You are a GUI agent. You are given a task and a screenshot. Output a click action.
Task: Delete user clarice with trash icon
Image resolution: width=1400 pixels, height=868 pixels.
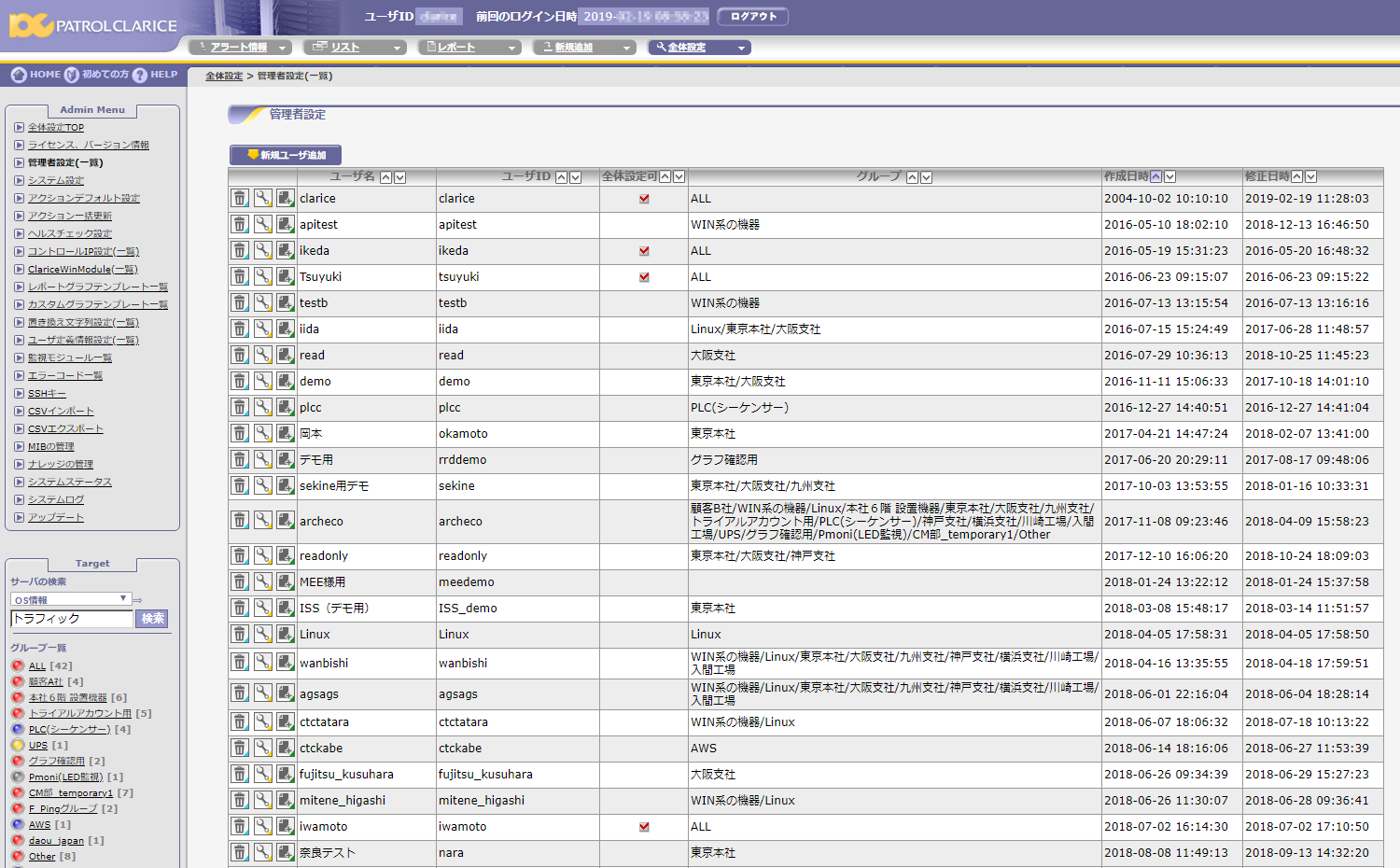240,198
